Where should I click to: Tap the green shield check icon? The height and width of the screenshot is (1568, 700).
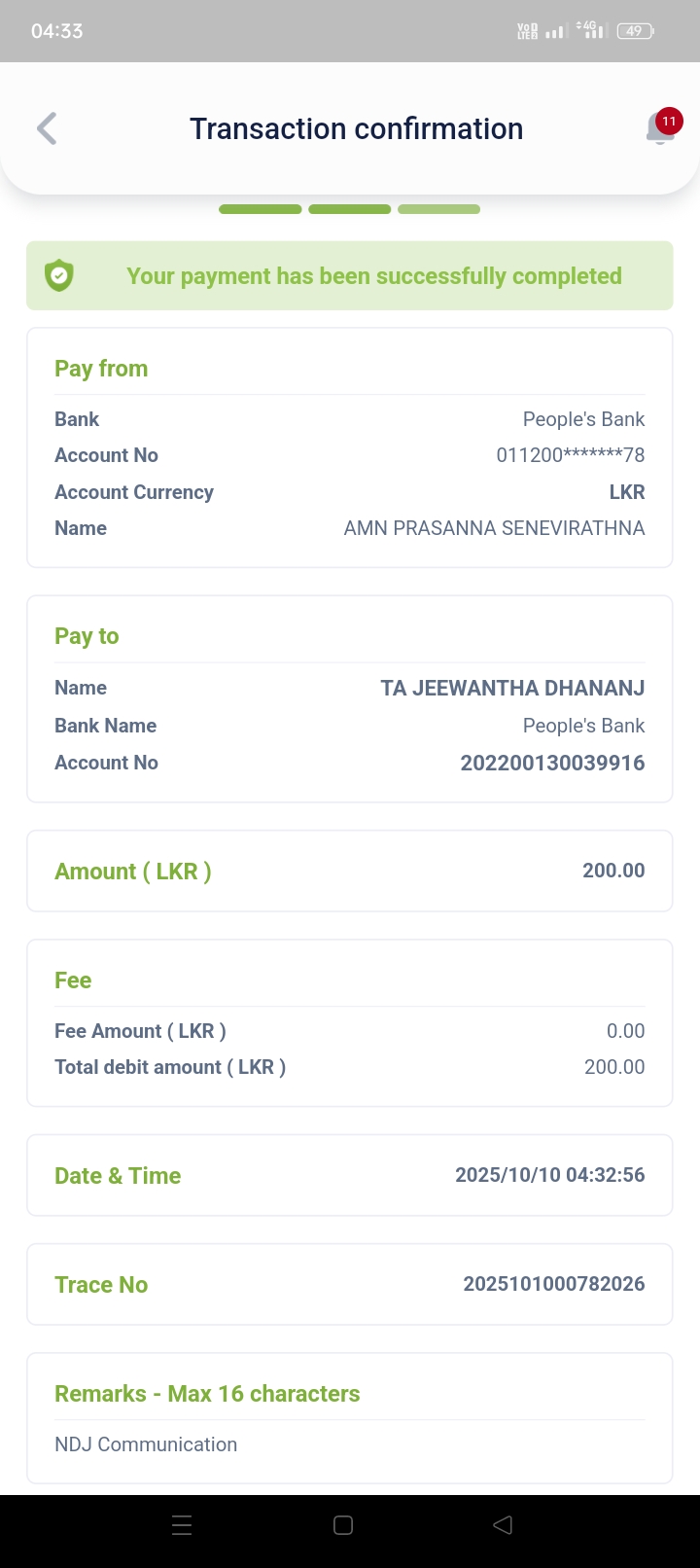[59, 276]
